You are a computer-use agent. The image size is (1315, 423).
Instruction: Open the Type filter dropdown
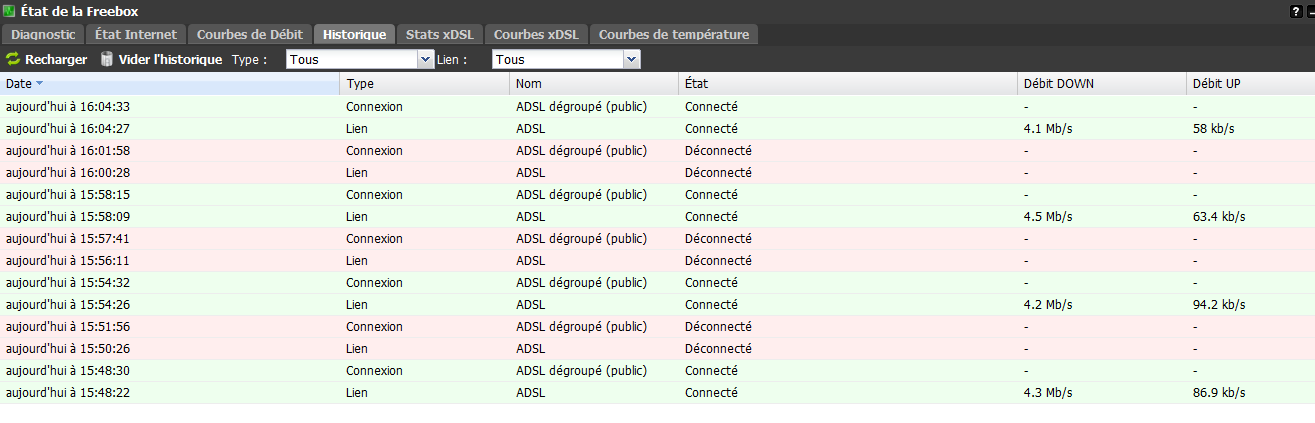pyautogui.click(x=360, y=60)
